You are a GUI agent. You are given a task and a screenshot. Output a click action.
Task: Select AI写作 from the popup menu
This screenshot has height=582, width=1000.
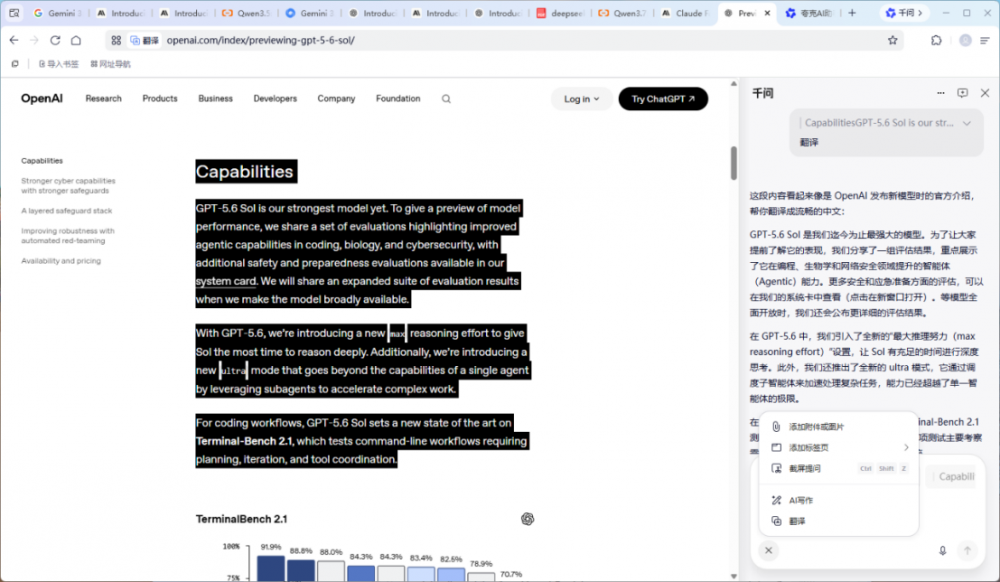pos(839,500)
